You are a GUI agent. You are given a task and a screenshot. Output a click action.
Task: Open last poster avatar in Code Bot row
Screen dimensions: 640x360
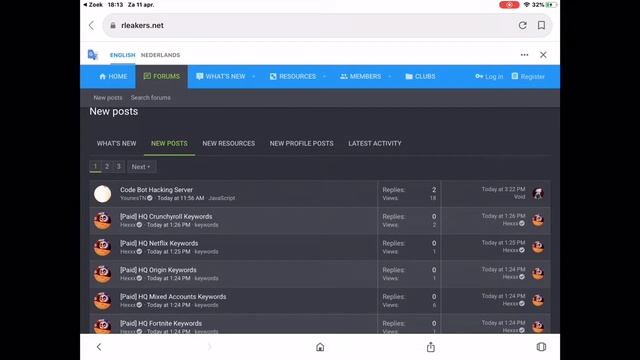pos(538,193)
